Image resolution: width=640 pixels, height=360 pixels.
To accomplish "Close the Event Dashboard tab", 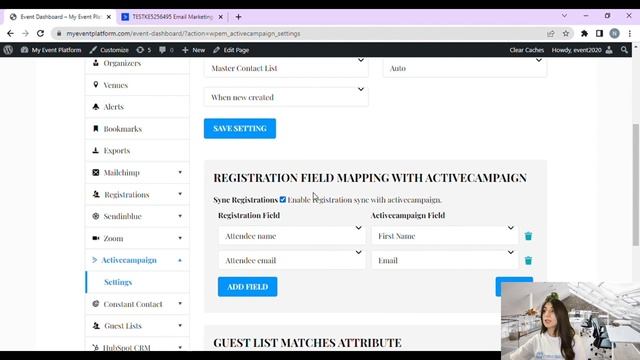I will tap(109, 17).
